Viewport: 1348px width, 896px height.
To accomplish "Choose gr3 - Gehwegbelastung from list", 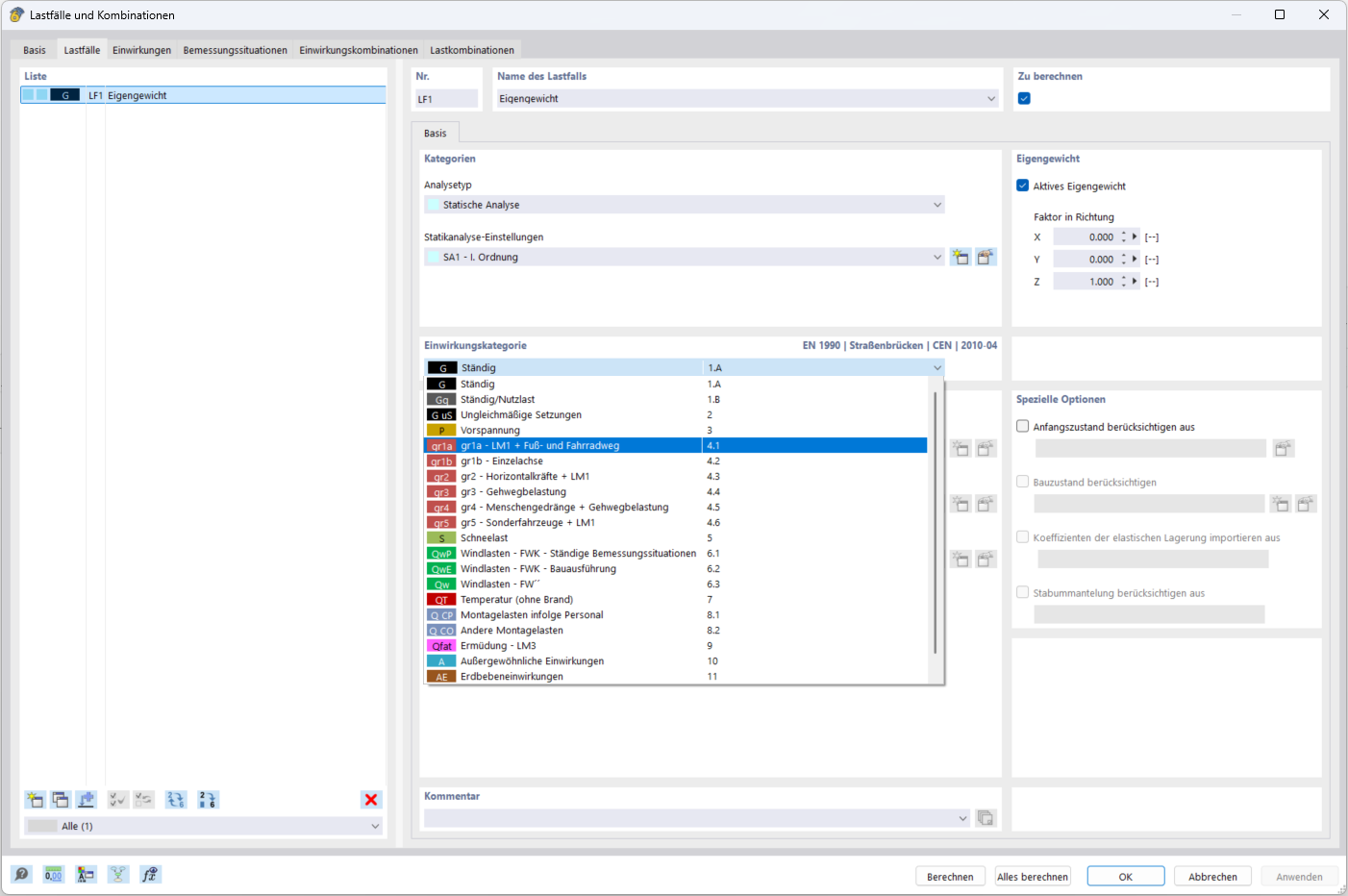I will 676,492.
